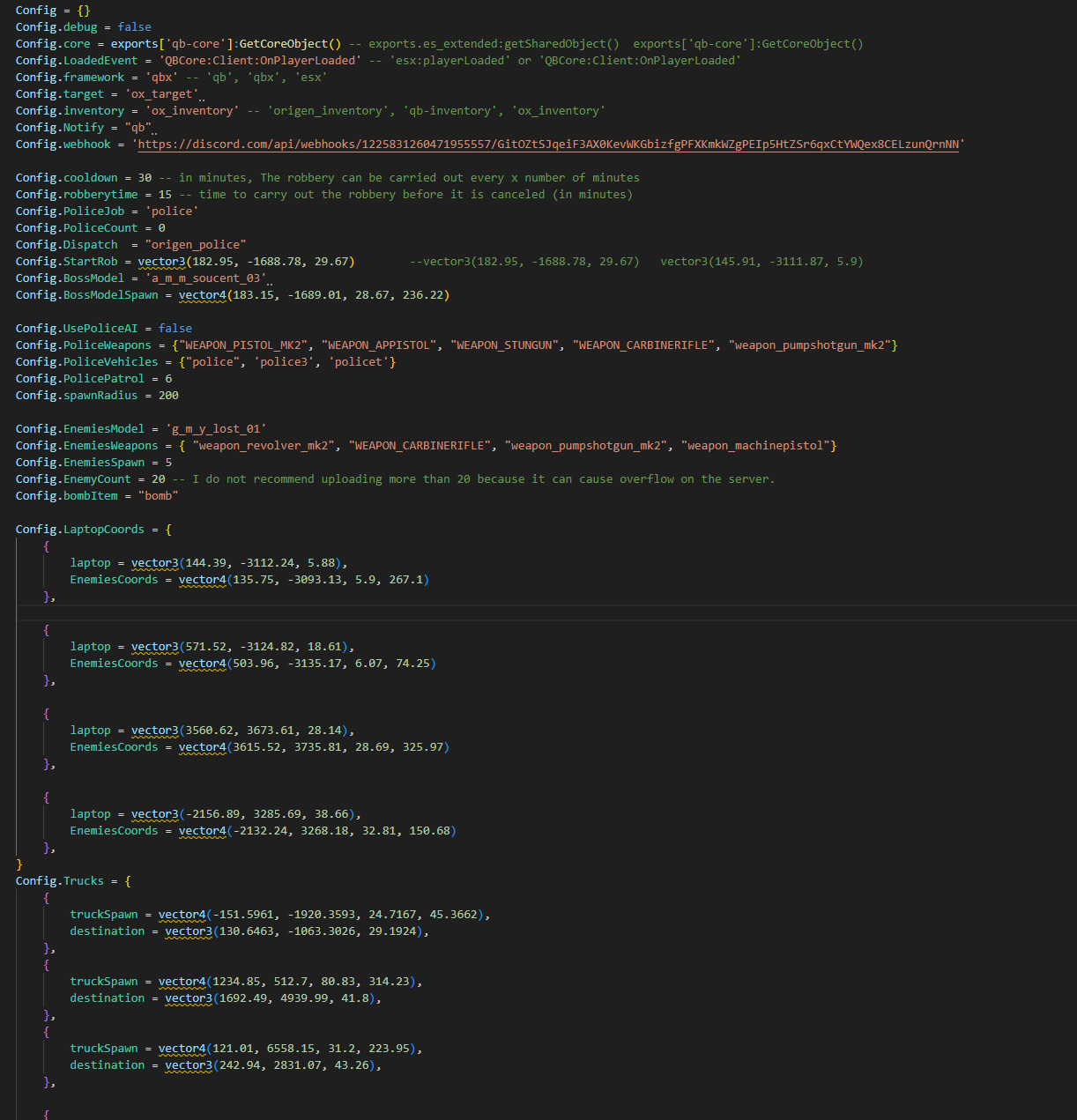
Task: Click the "bomb" string value
Action: pos(159,496)
